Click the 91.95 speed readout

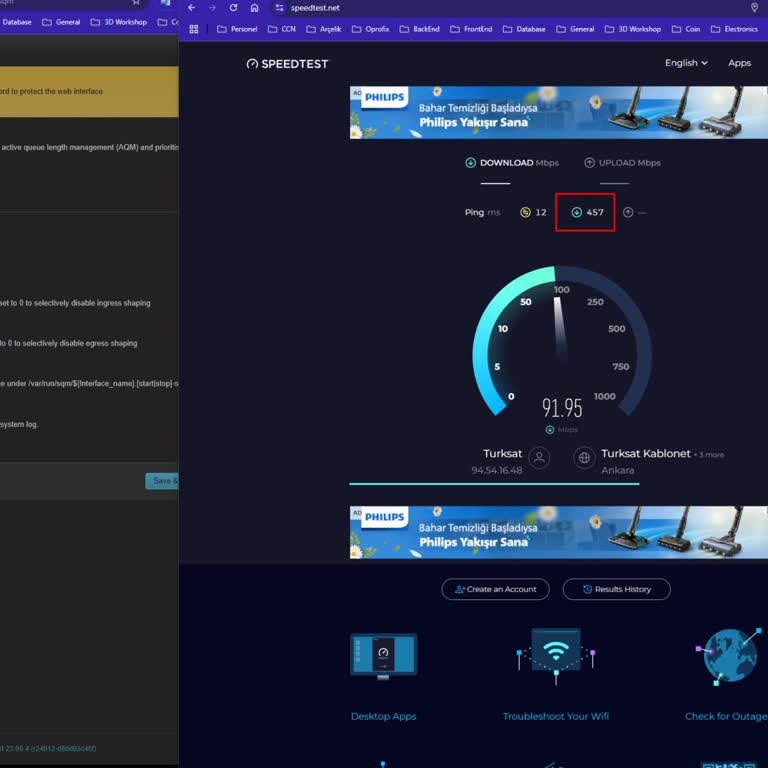point(562,408)
